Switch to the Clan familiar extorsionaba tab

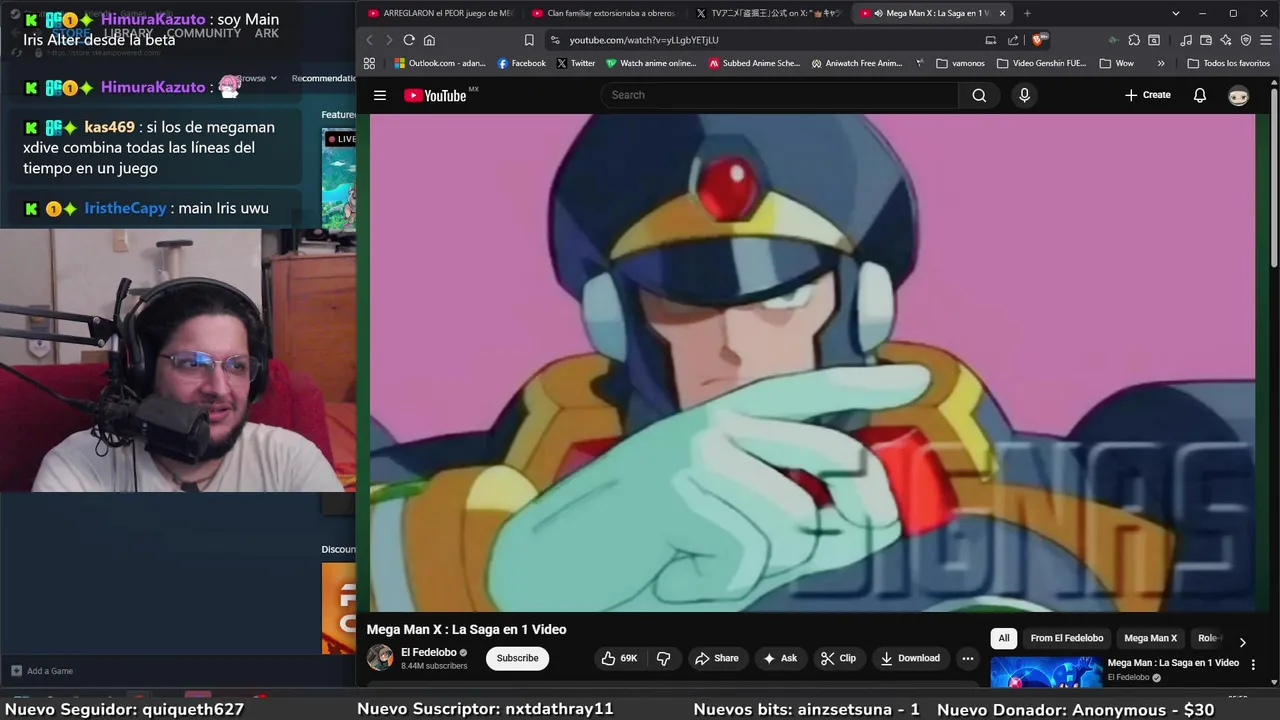(604, 13)
